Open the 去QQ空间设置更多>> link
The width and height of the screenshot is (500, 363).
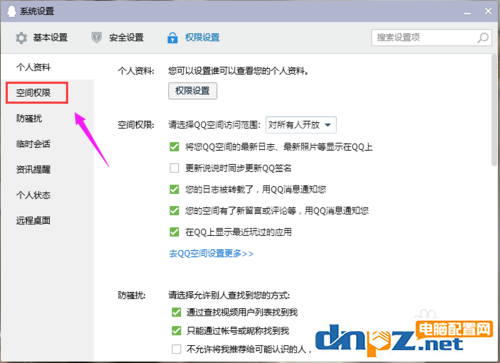211,254
